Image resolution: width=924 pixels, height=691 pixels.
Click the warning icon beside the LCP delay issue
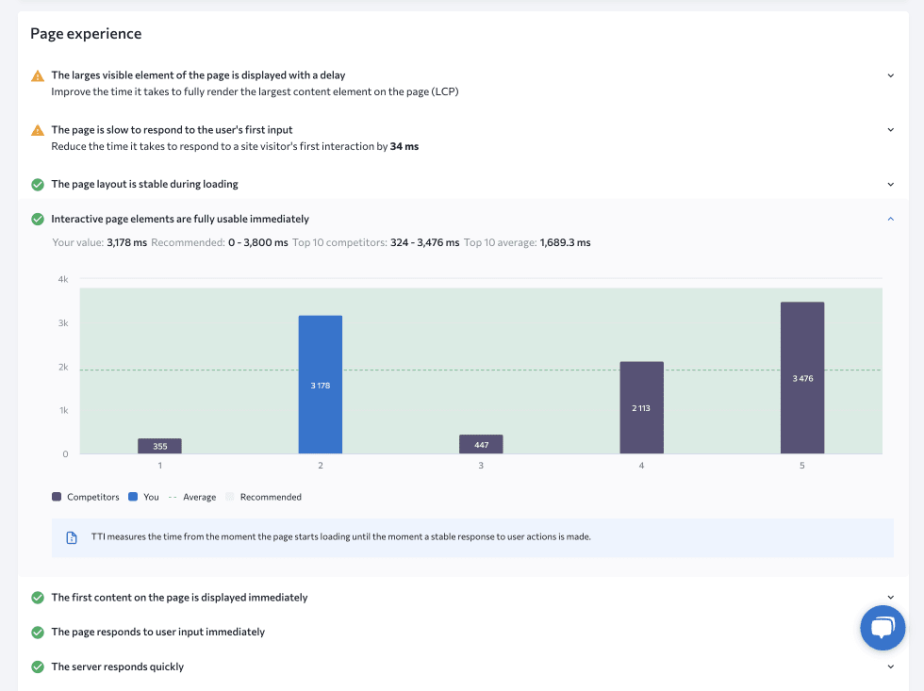tap(39, 74)
